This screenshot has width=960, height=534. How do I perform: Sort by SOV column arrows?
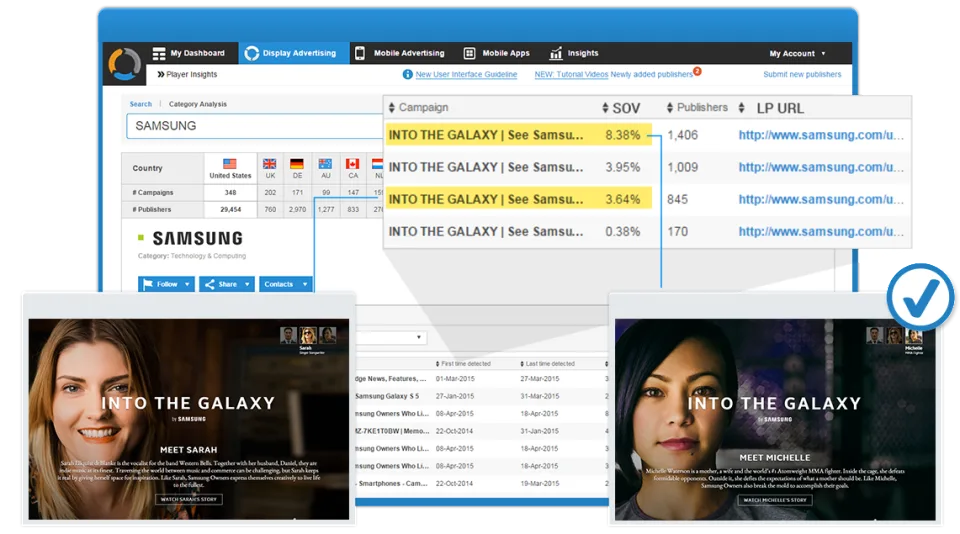coord(605,108)
